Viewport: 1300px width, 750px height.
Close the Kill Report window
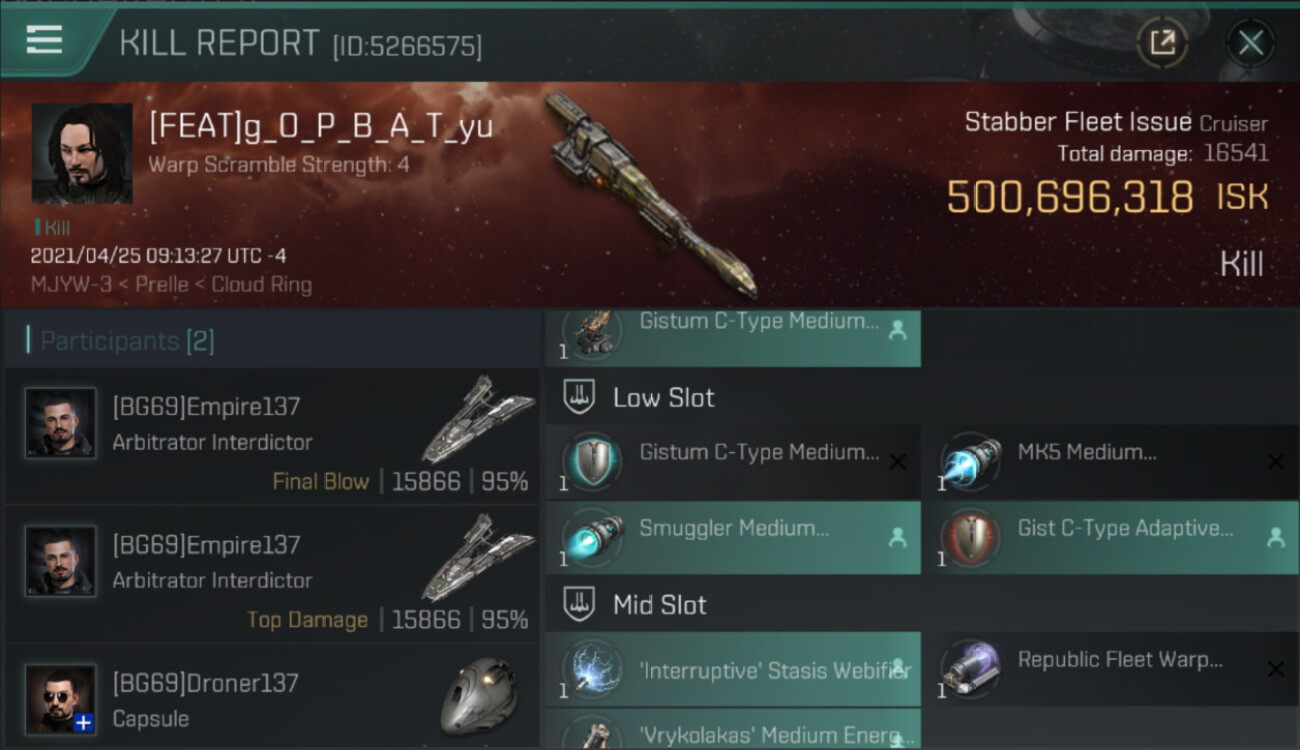pos(1250,43)
